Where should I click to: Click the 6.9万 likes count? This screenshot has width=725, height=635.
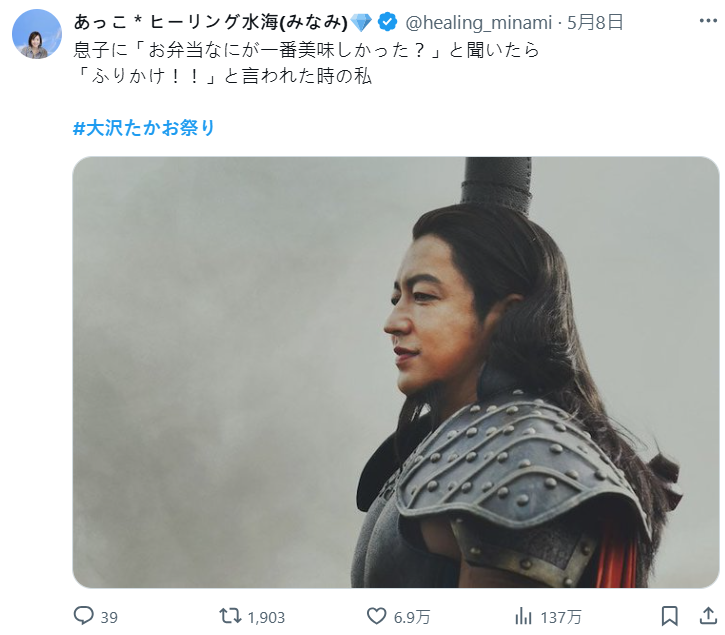[x=407, y=617]
